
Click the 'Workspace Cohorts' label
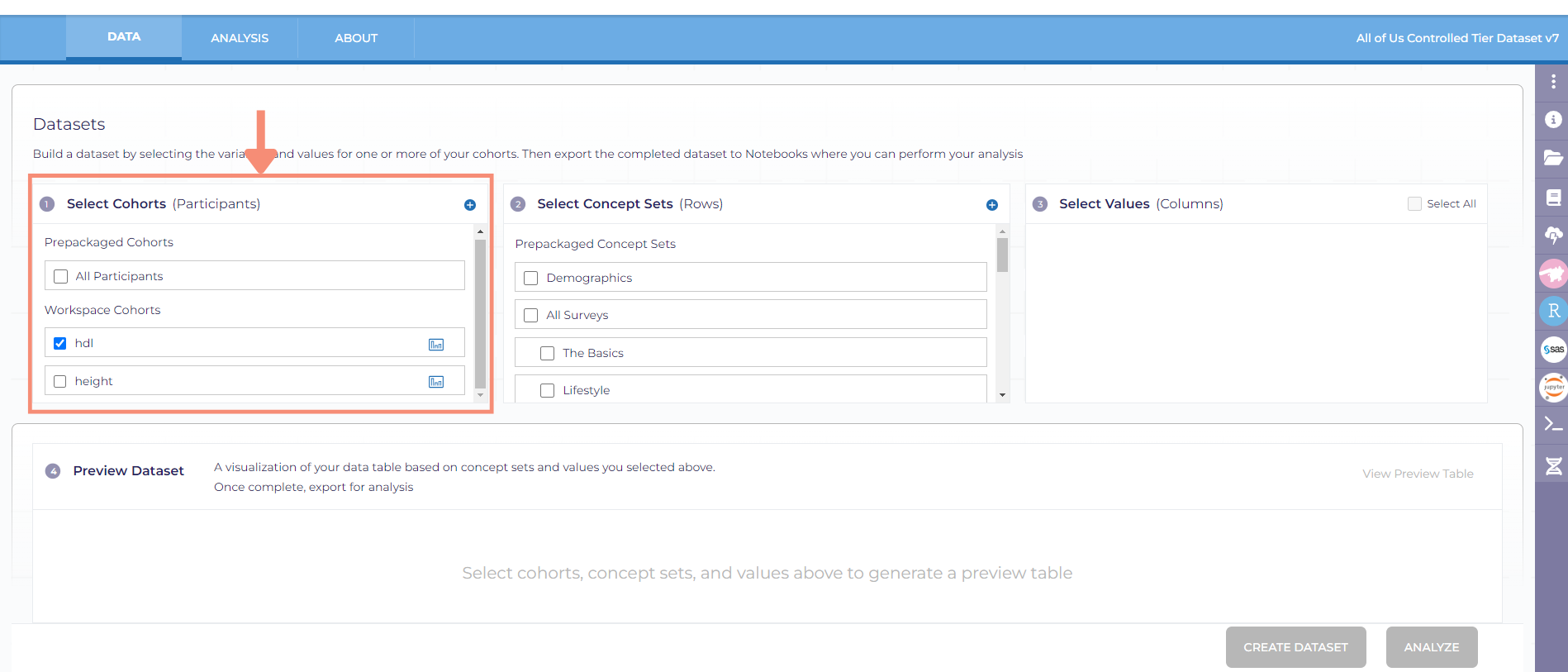pyautogui.click(x=102, y=310)
